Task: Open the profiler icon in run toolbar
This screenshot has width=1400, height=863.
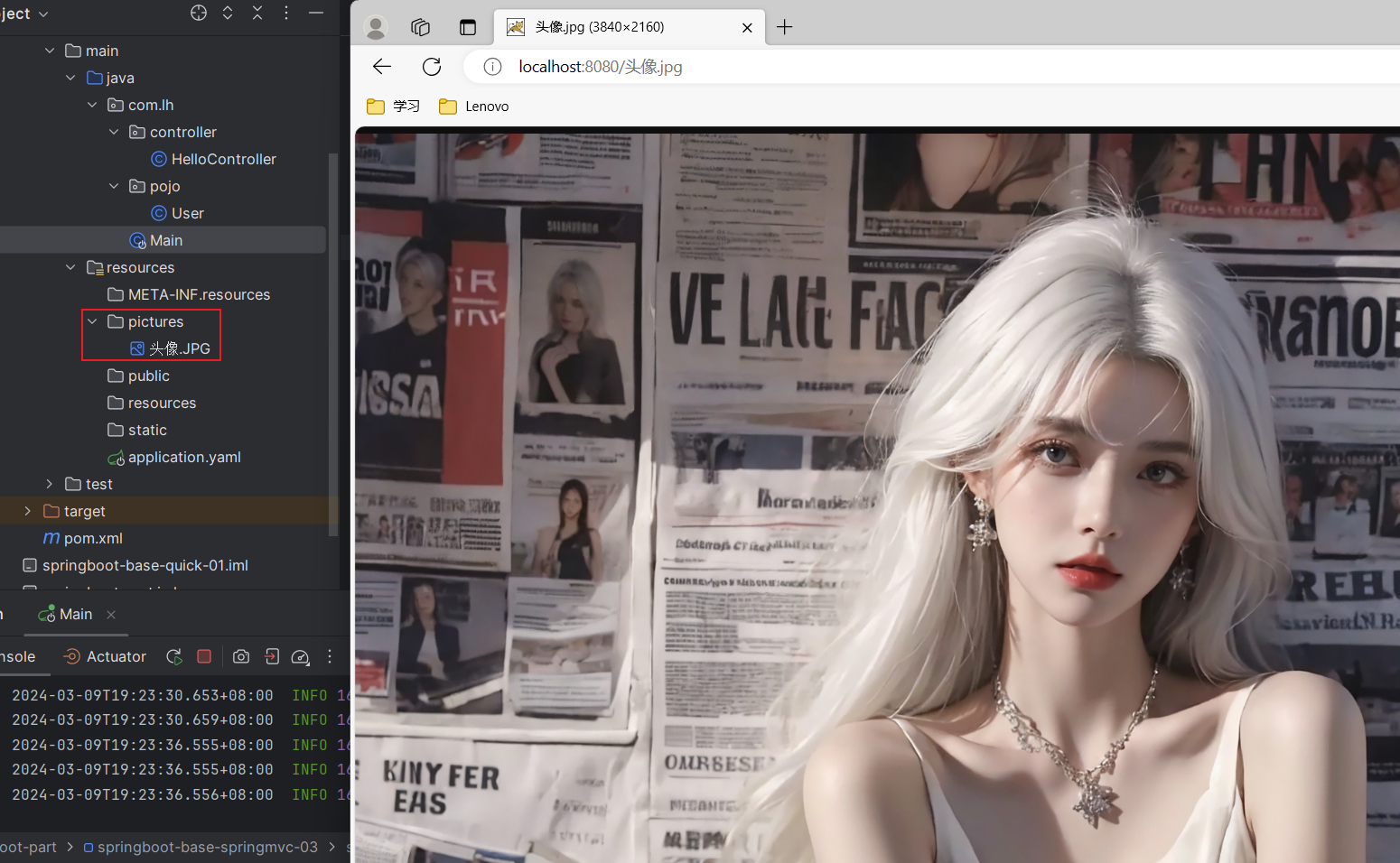Action: coord(301,657)
